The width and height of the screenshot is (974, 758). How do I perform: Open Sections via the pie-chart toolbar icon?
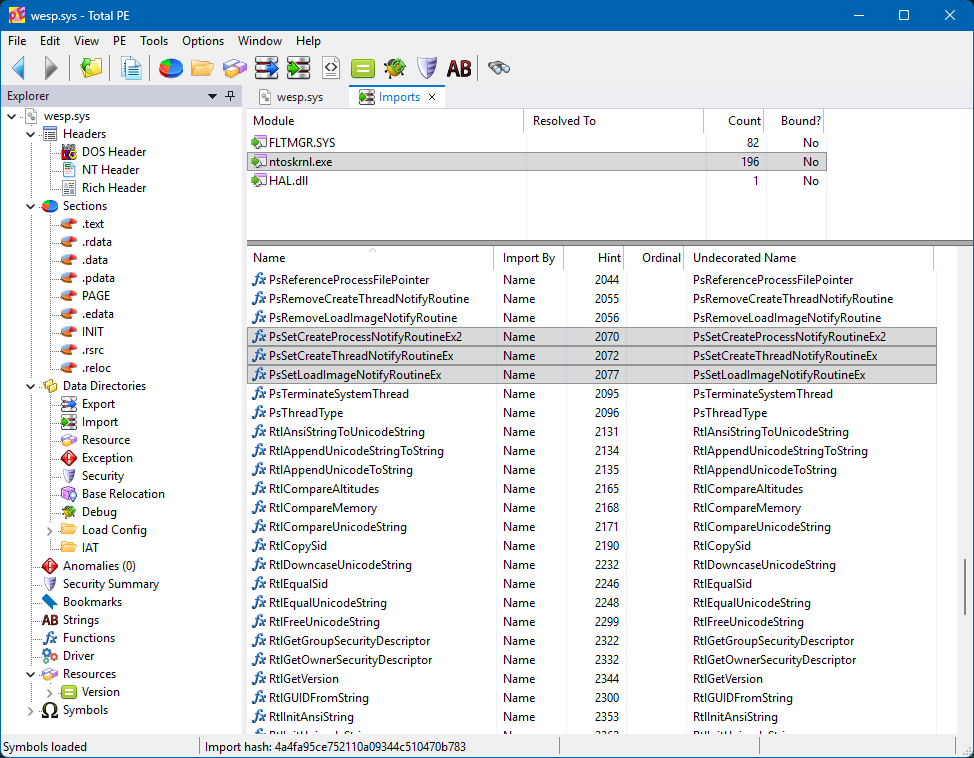click(170, 68)
